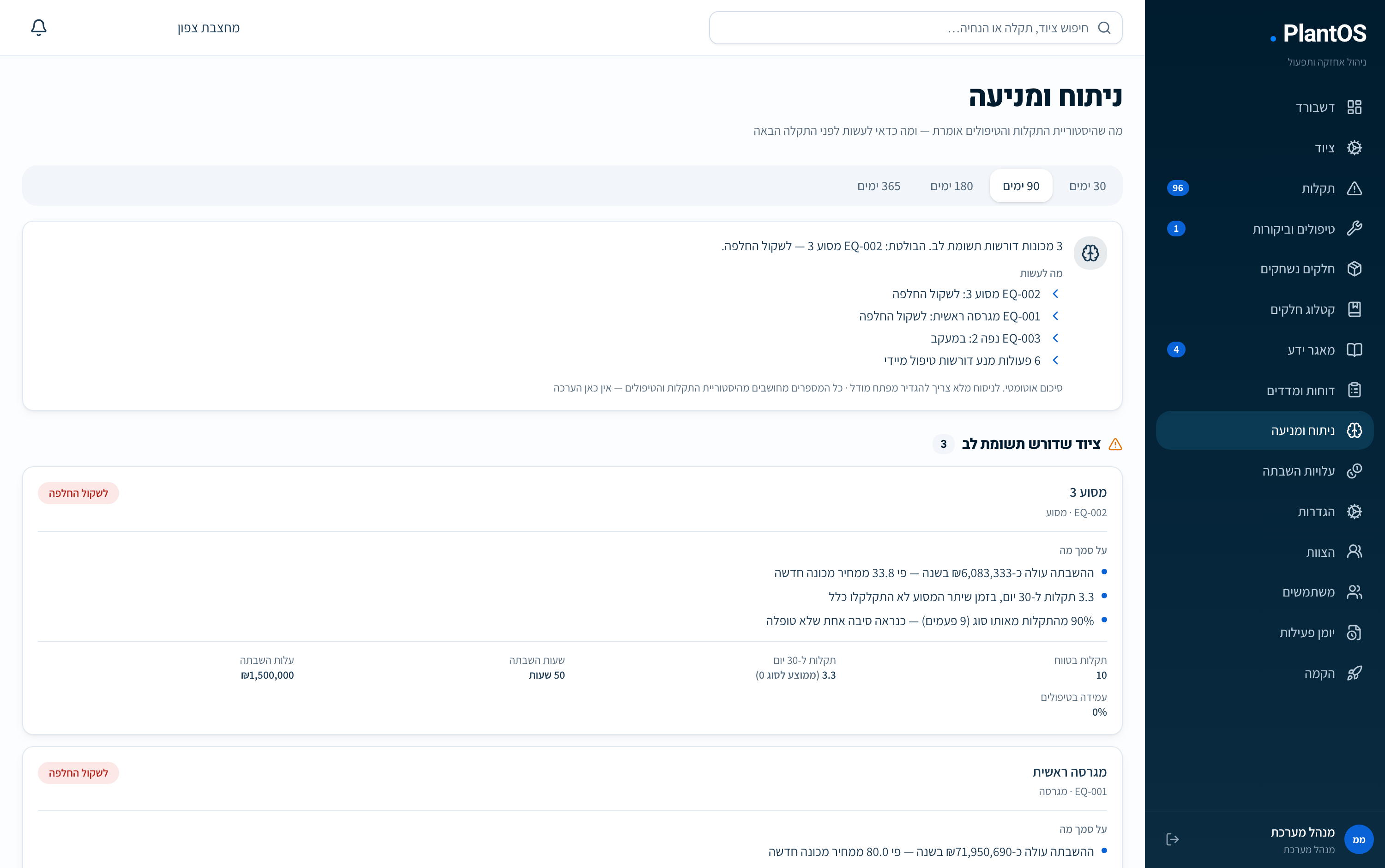This screenshot has height=868, width=1385.
Task: Switch to the 365 ימים range
Action: (878, 186)
